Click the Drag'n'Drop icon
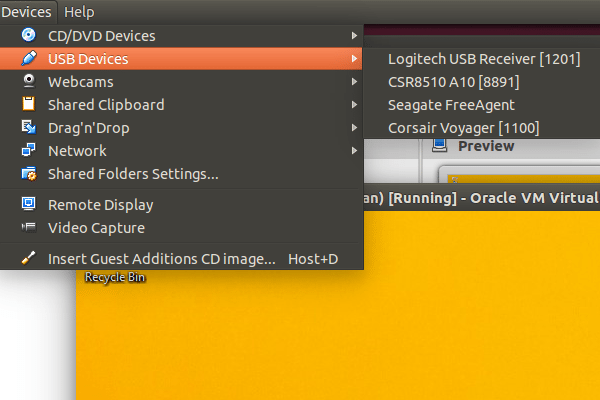The width and height of the screenshot is (600, 400). pyautogui.click(x=29, y=127)
